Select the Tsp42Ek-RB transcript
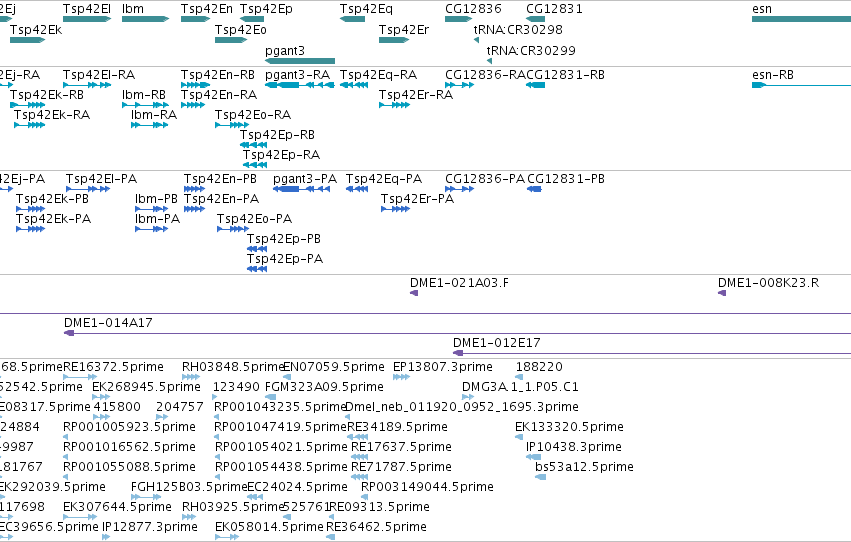 pyautogui.click(x=28, y=105)
